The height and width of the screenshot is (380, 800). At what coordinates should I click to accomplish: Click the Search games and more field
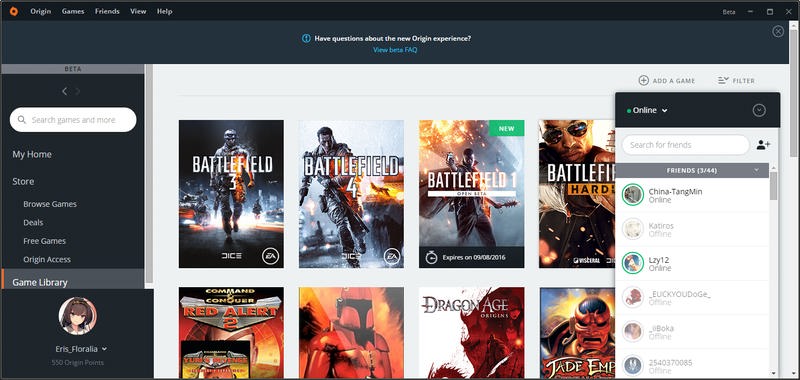[x=73, y=120]
